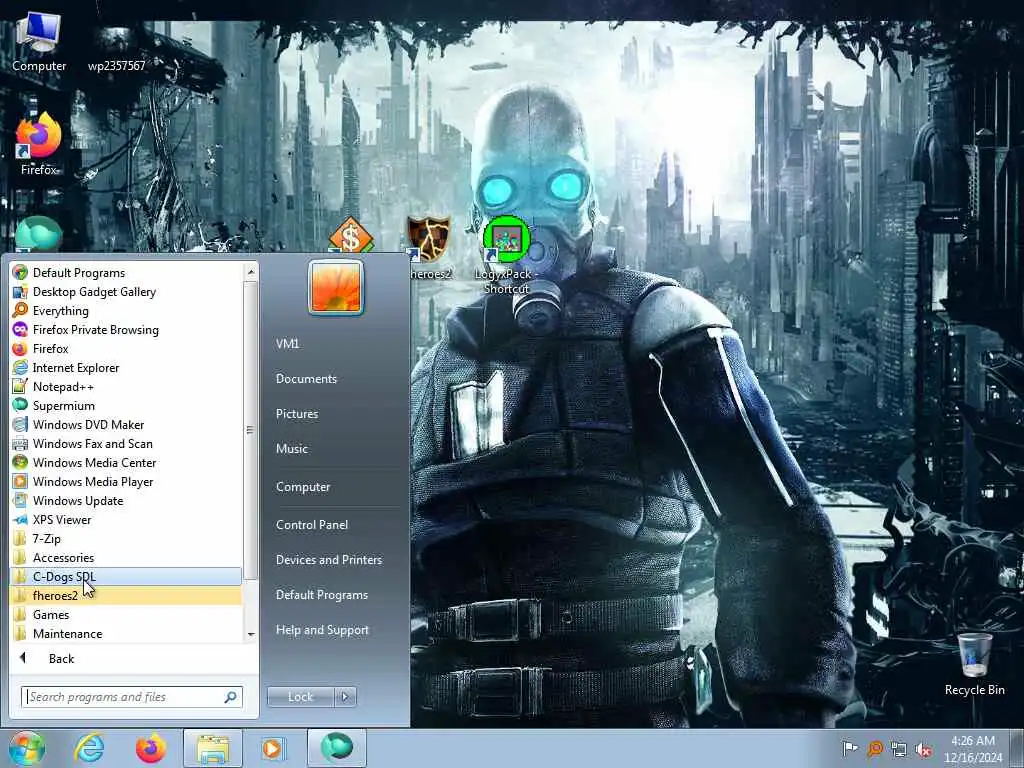Click the user account flower picture

point(336,287)
